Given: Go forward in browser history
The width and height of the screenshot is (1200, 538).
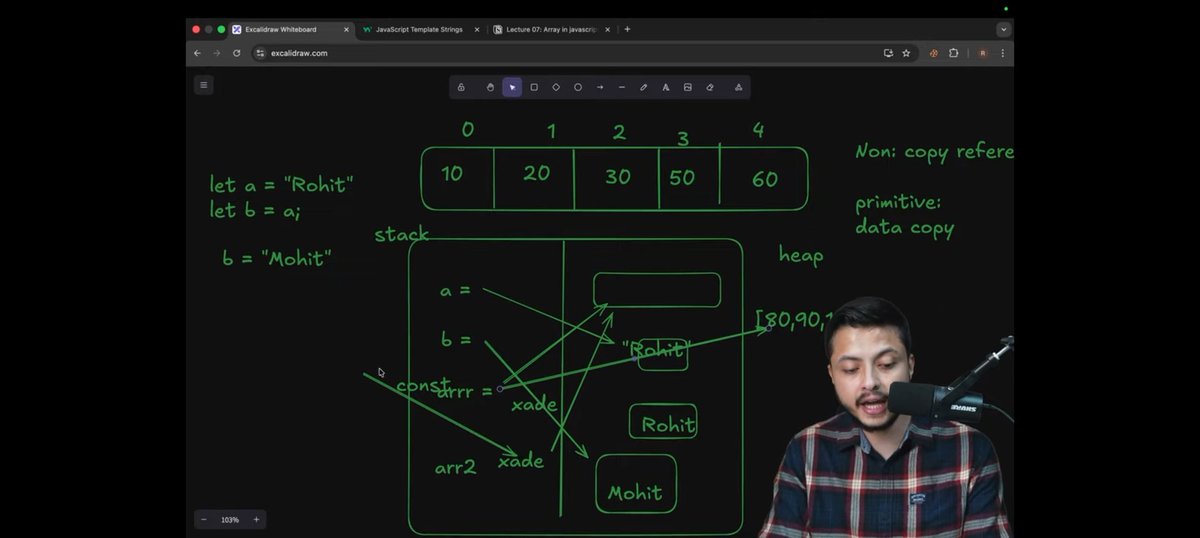Looking at the screenshot, I should [216, 53].
